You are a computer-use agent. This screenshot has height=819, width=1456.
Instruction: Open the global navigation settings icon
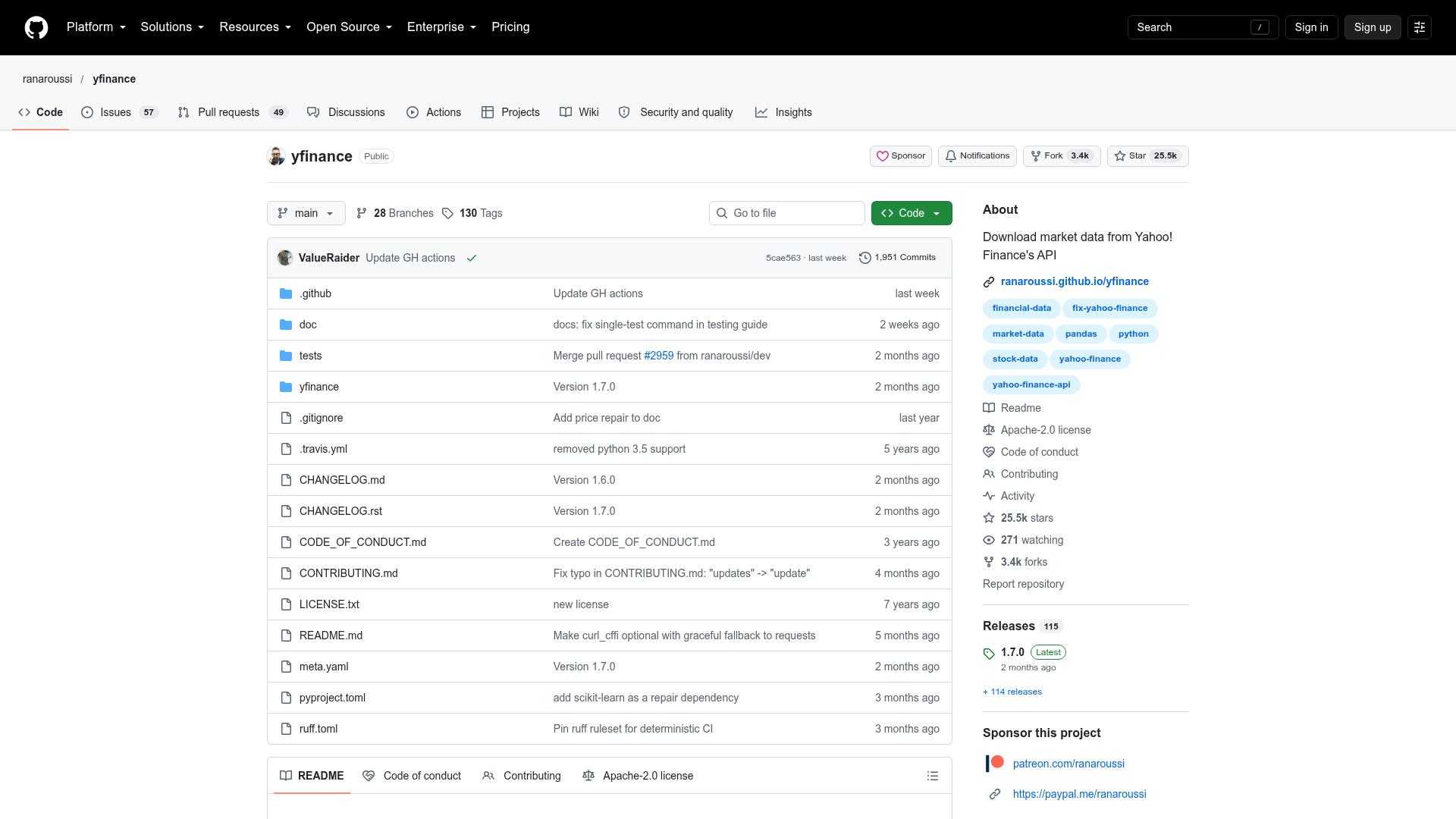pos(1420,27)
